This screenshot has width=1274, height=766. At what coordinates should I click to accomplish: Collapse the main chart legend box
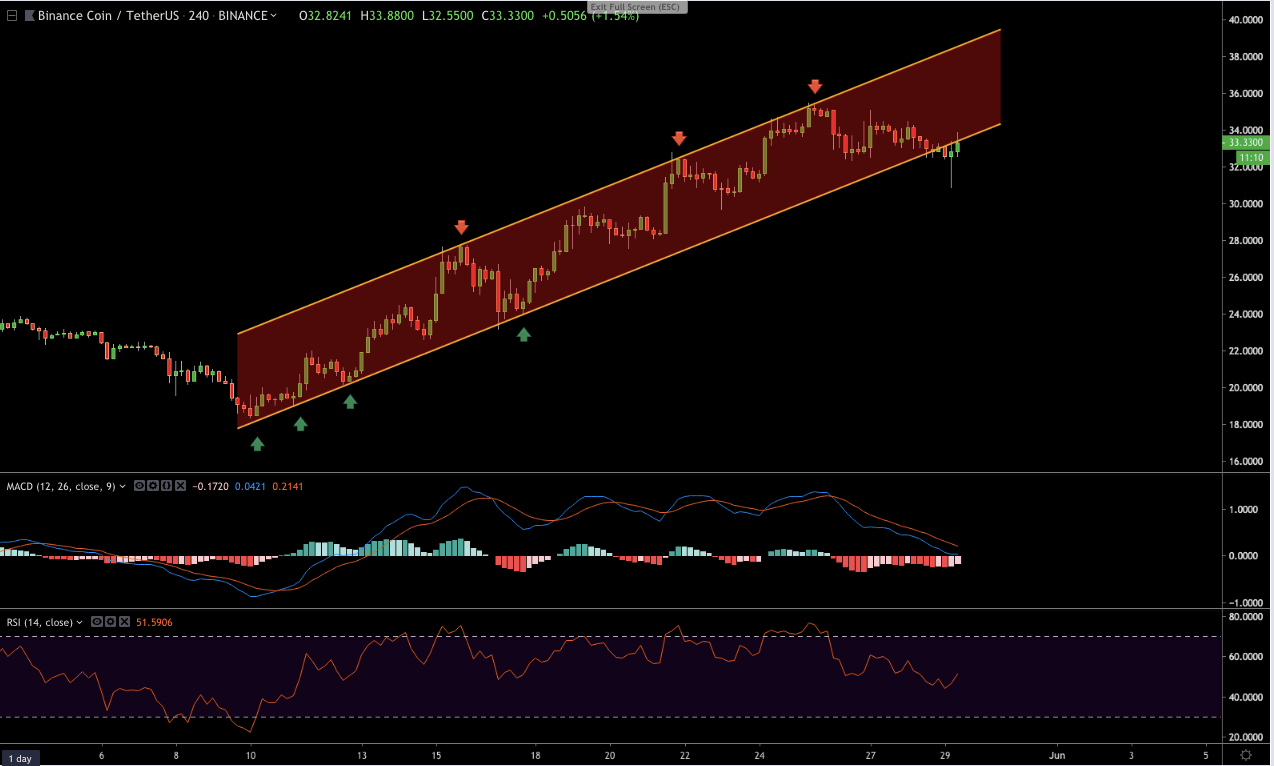(12, 16)
